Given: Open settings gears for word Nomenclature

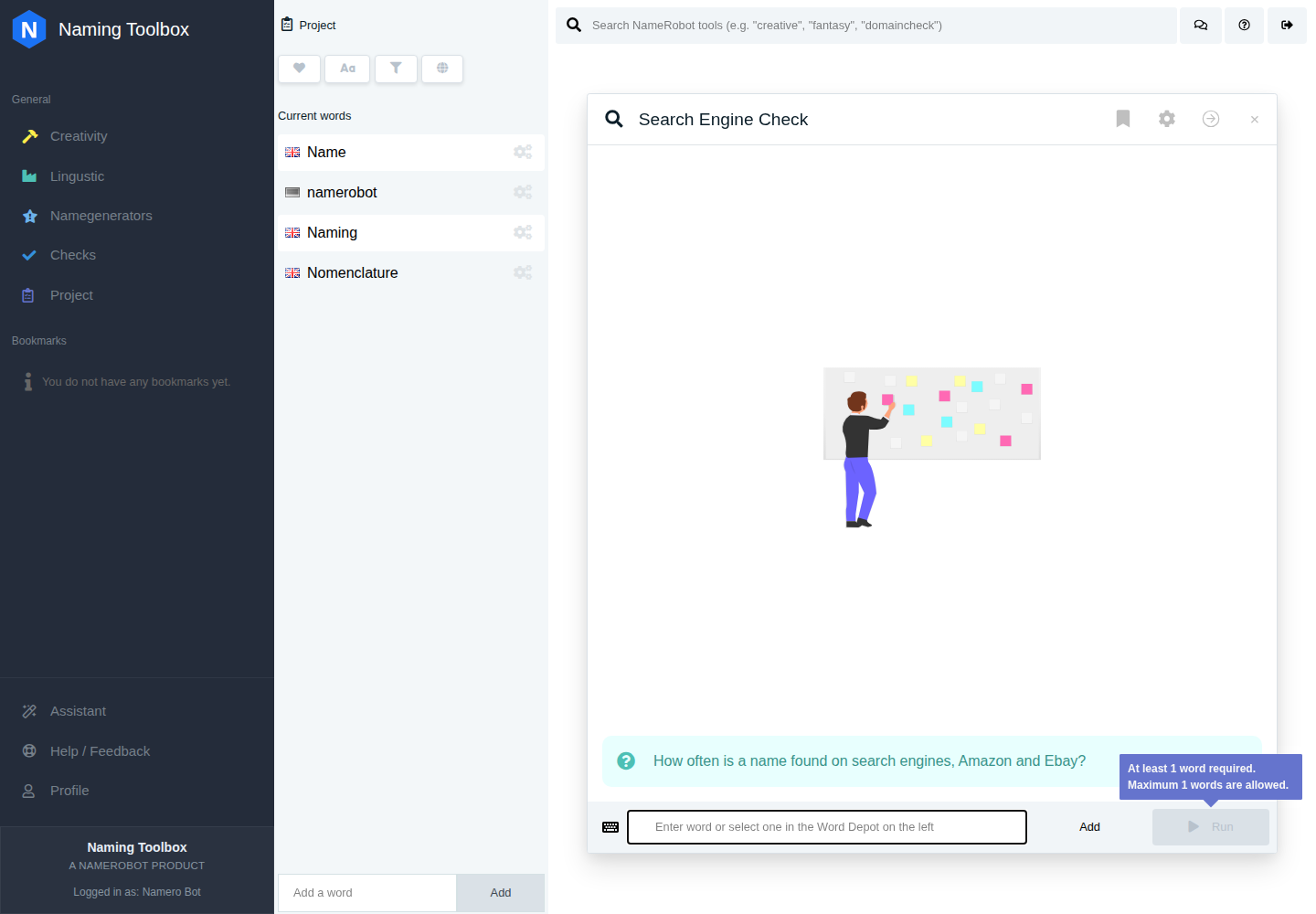Looking at the screenshot, I should [523, 272].
